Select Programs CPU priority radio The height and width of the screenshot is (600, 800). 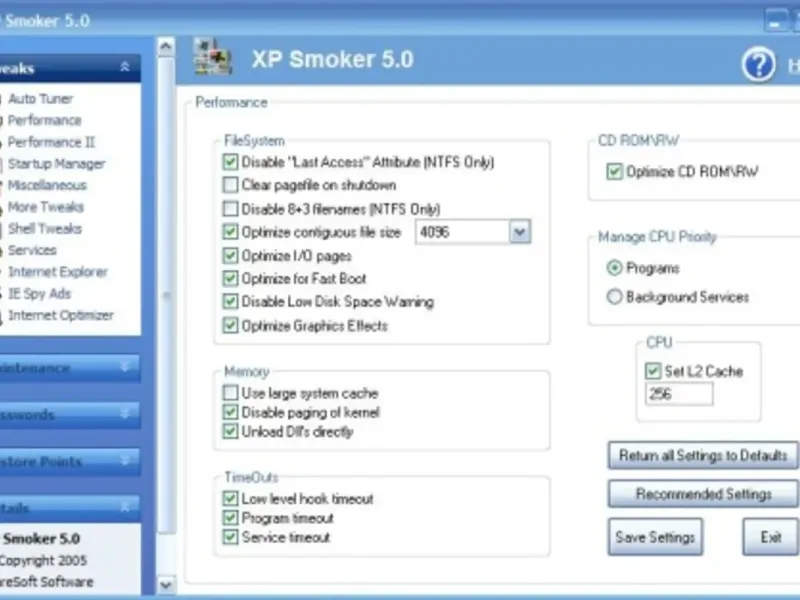tap(614, 268)
